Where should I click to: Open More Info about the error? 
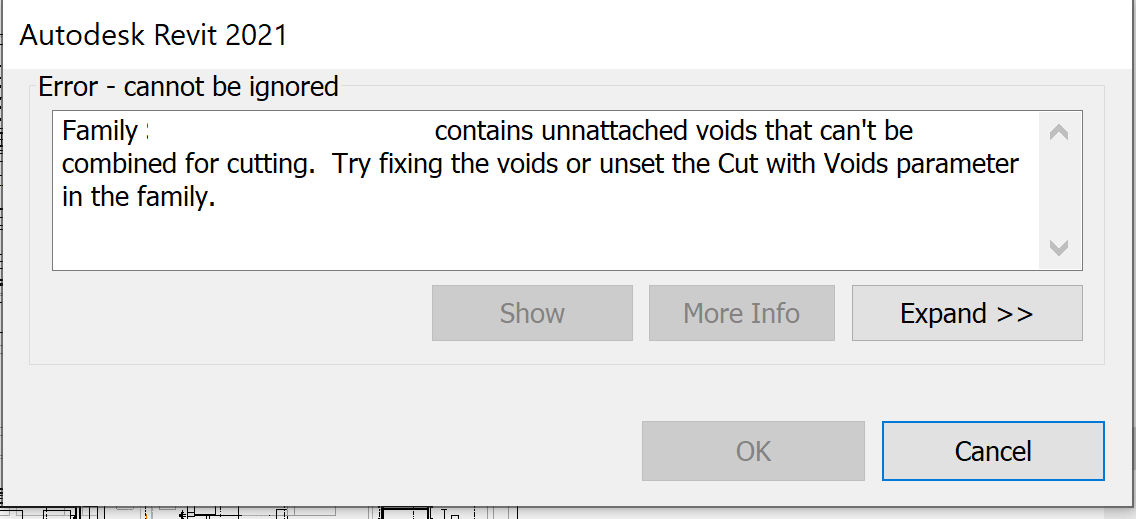click(x=741, y=313)
